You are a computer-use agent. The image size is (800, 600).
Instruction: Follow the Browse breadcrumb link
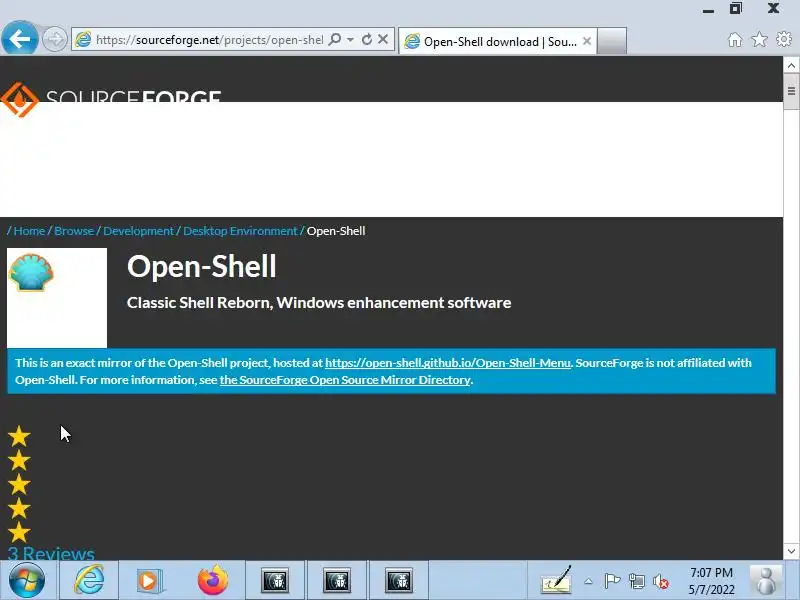(74, 231)
